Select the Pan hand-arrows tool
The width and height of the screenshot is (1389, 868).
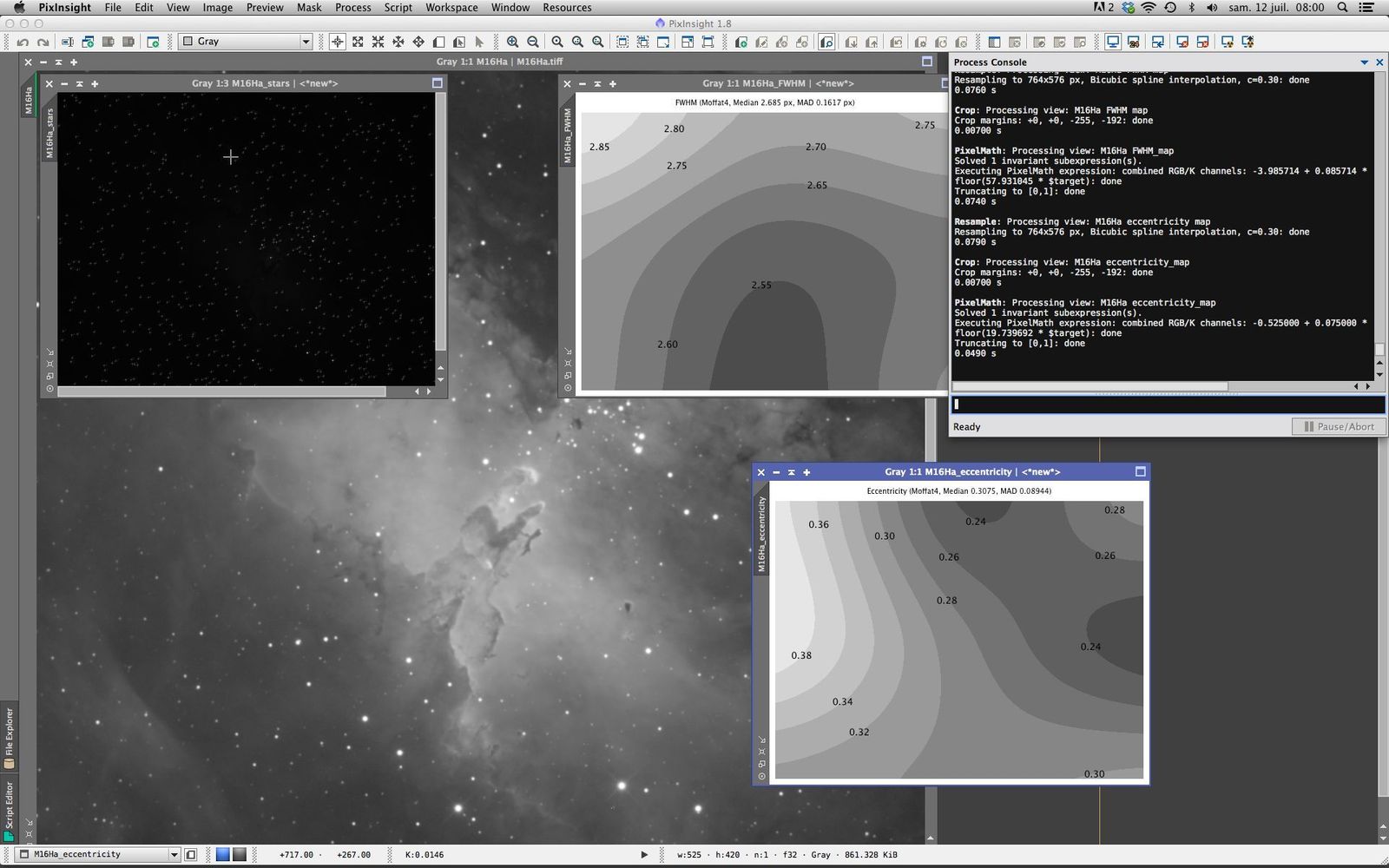(398, 42)
